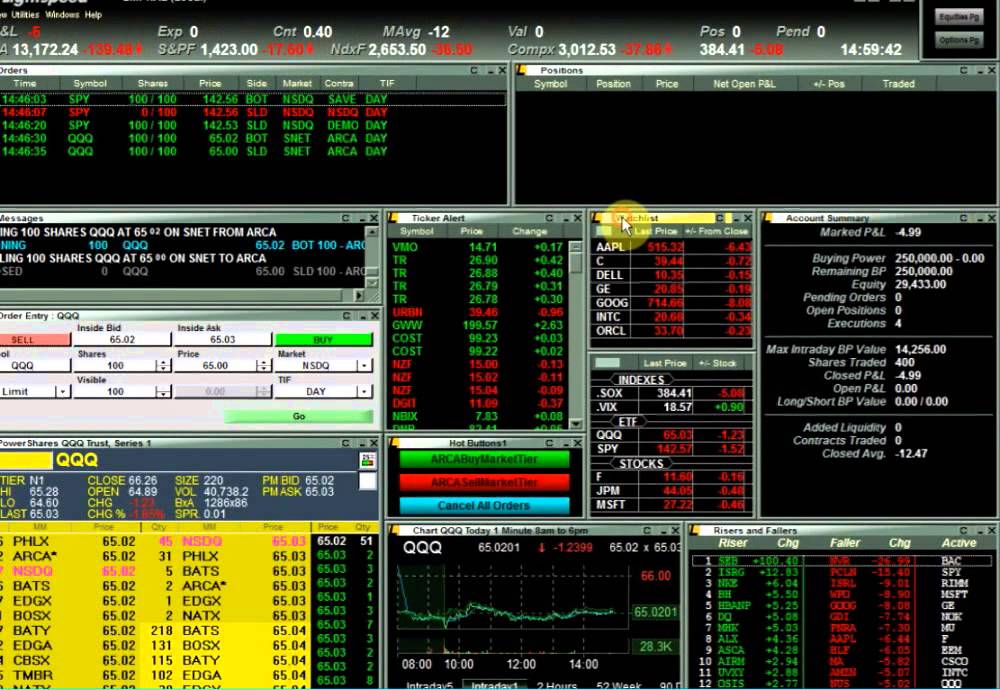Click the Go button in Order Entry
The height and width of the screenshot is (690, 1000).
pos(298,416)
